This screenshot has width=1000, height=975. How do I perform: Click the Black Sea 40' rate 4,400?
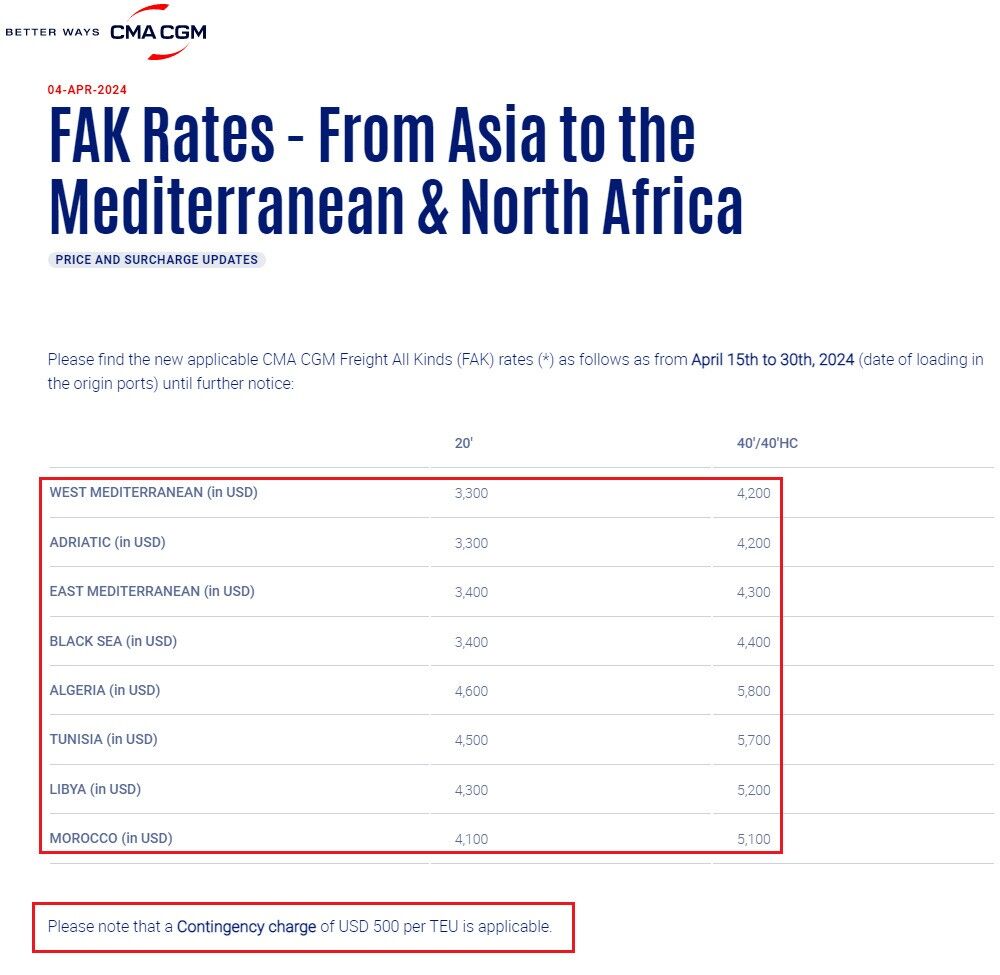[754, 642]
